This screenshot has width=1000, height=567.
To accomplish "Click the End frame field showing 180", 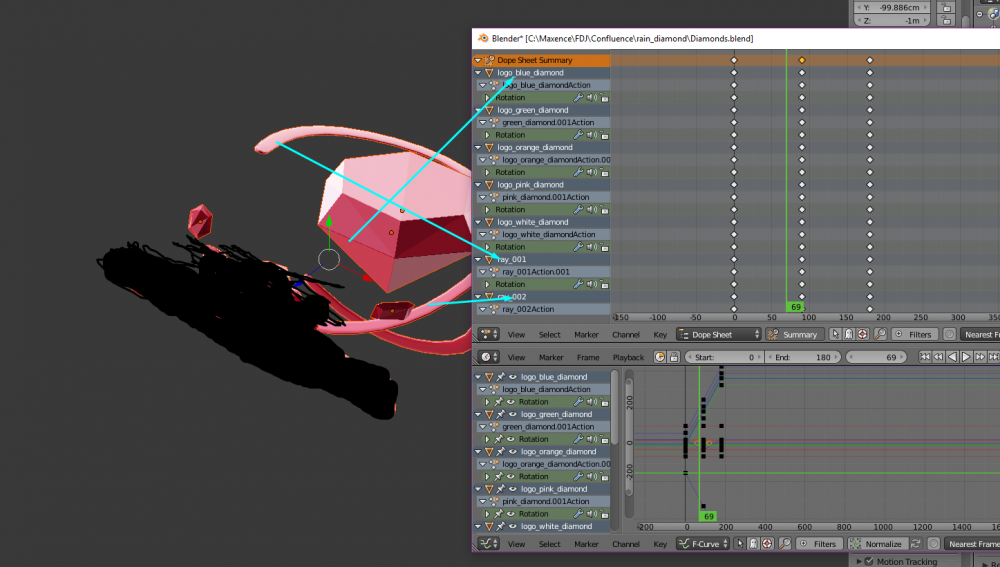I will [803, 357].
